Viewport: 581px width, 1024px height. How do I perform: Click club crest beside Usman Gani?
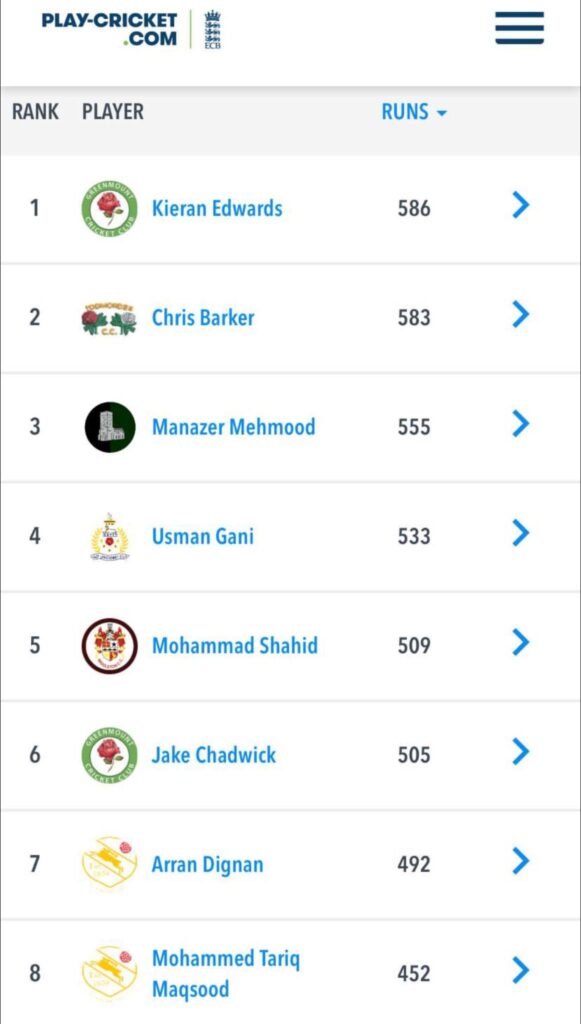(x=110, y=537)
